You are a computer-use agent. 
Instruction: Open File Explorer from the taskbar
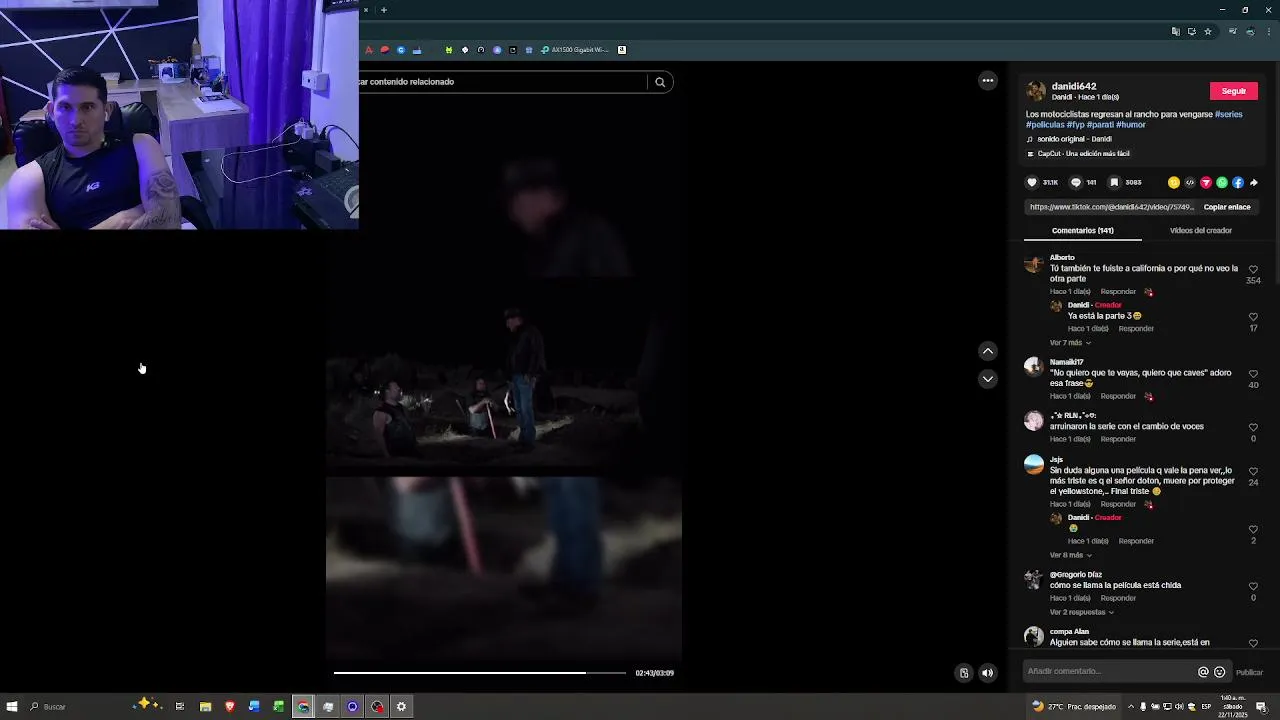click(x=205, y=707)
